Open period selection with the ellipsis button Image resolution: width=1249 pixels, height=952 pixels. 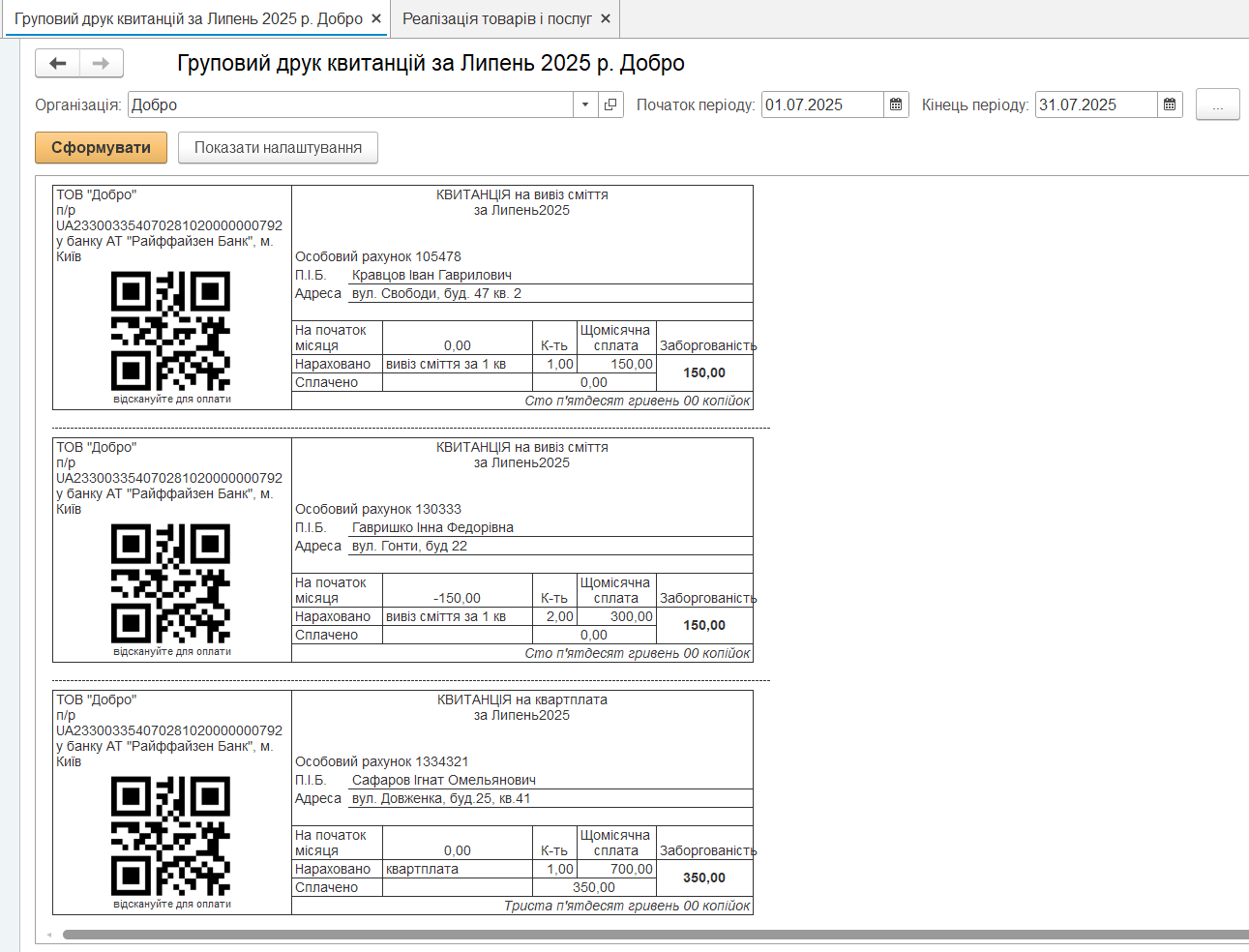(x=1217, y=104)
